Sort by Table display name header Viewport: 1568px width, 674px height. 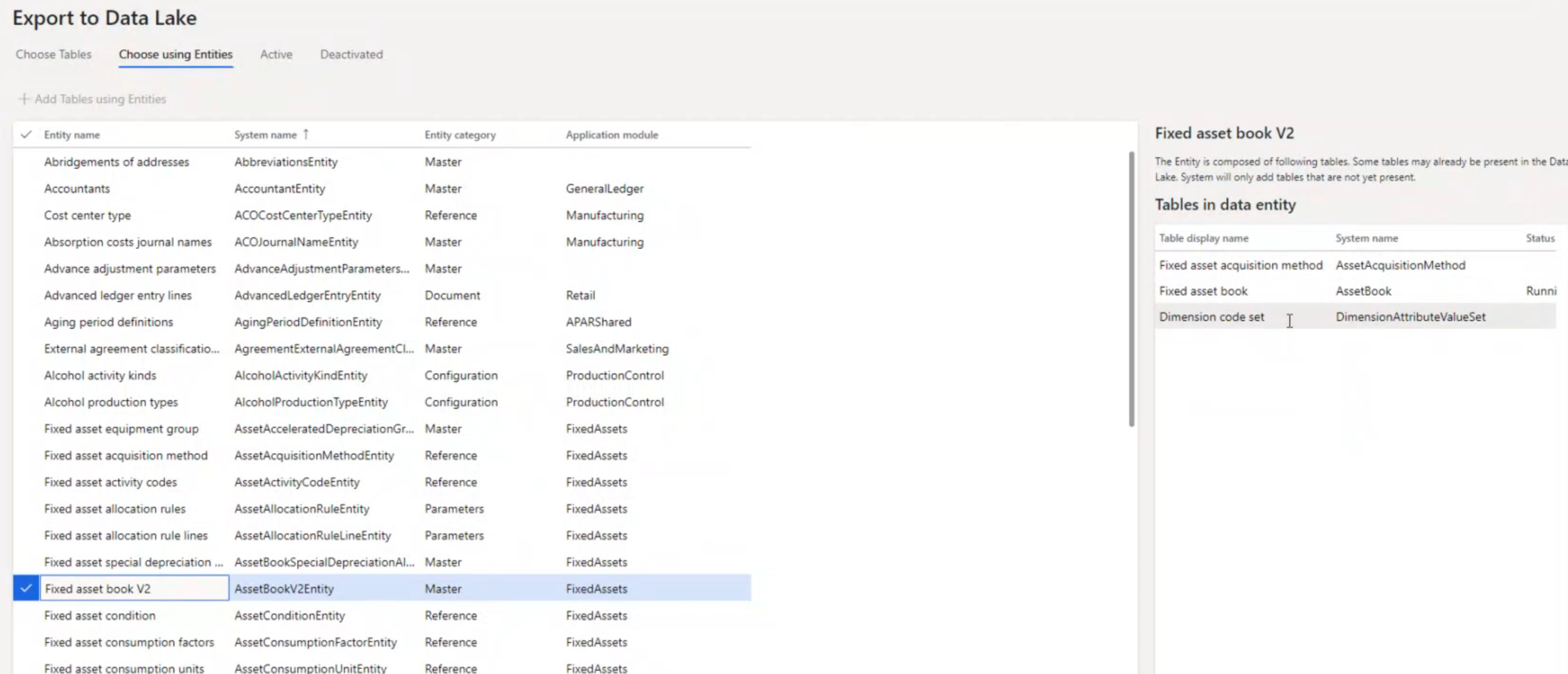[1204, 238]
